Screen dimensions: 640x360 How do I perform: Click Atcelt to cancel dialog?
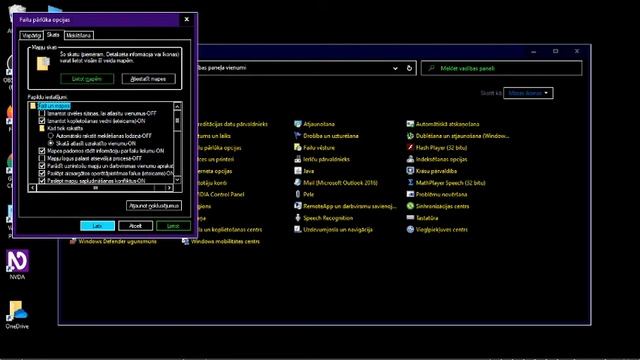136,226
